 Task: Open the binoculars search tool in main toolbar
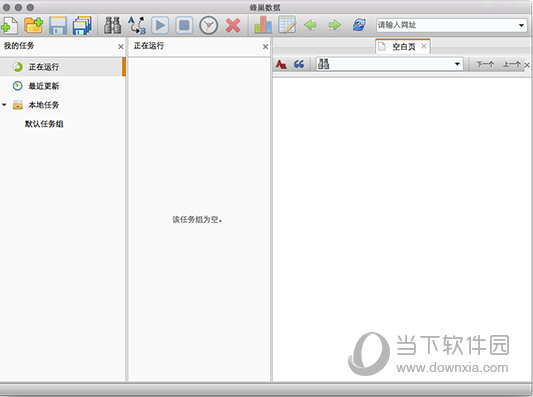tap(112, 25)
